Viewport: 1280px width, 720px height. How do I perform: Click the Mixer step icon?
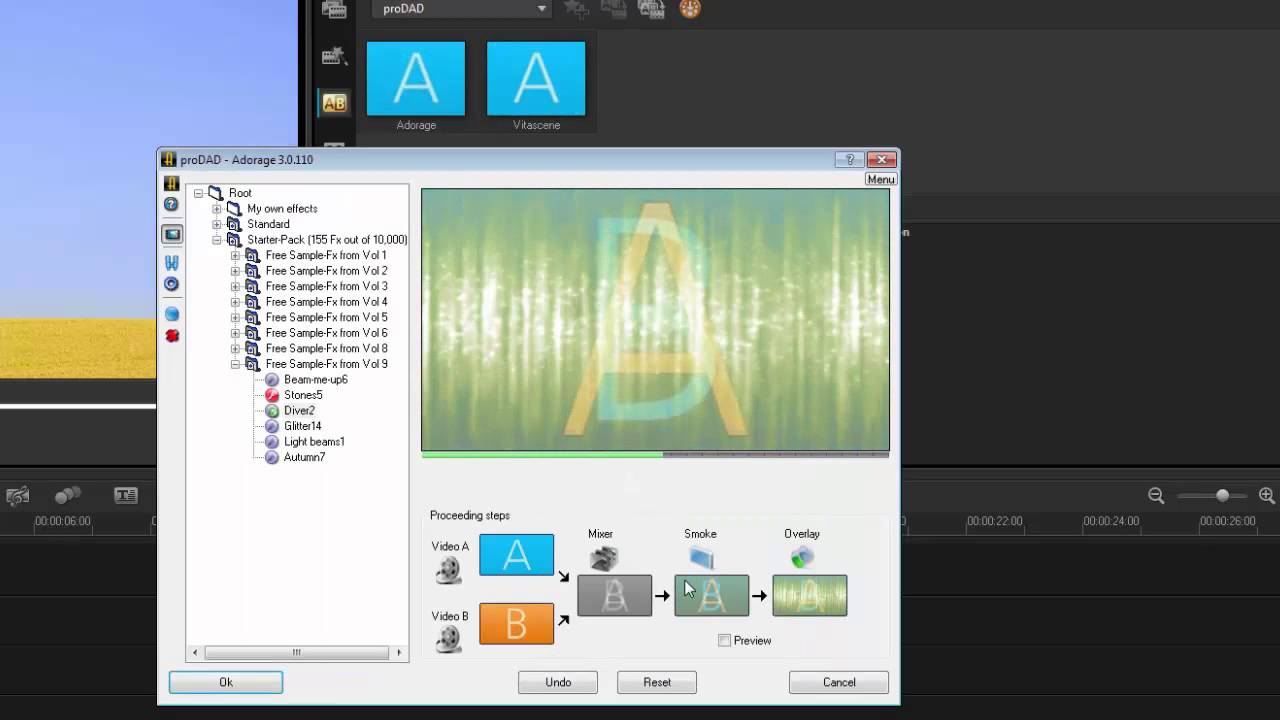point(603,558)
